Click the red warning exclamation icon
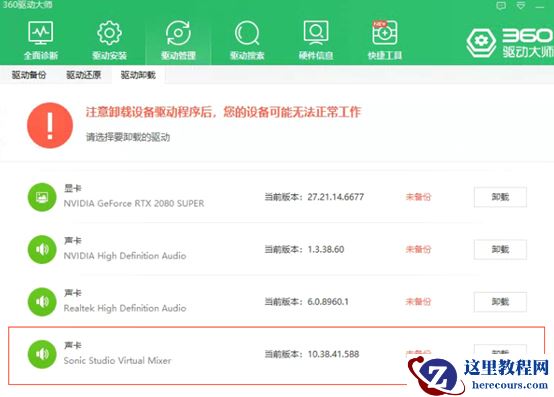Image resolution: width=554 pixels, height=397 pixels. click(x=50, y=125)
